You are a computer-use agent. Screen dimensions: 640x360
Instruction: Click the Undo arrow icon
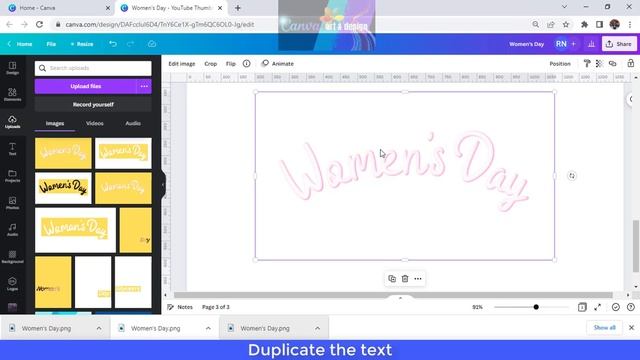click(x=113, y=44)
